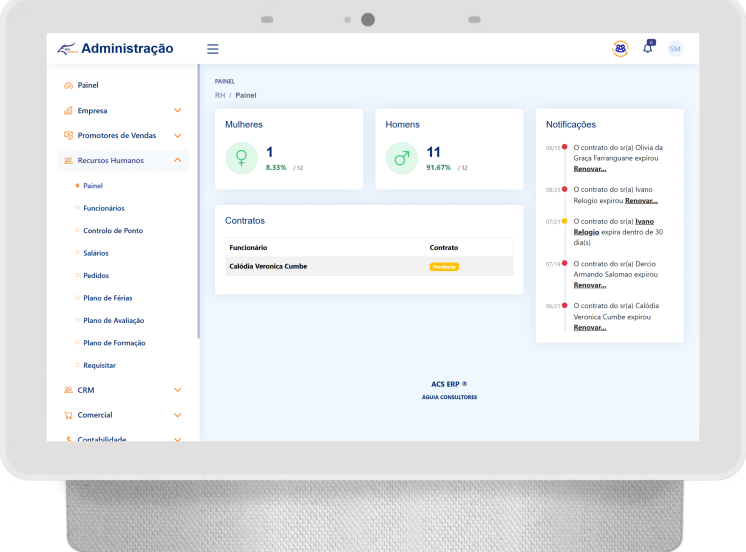
Task: Click ACS ERP footer text
Action: pos(449,384)
